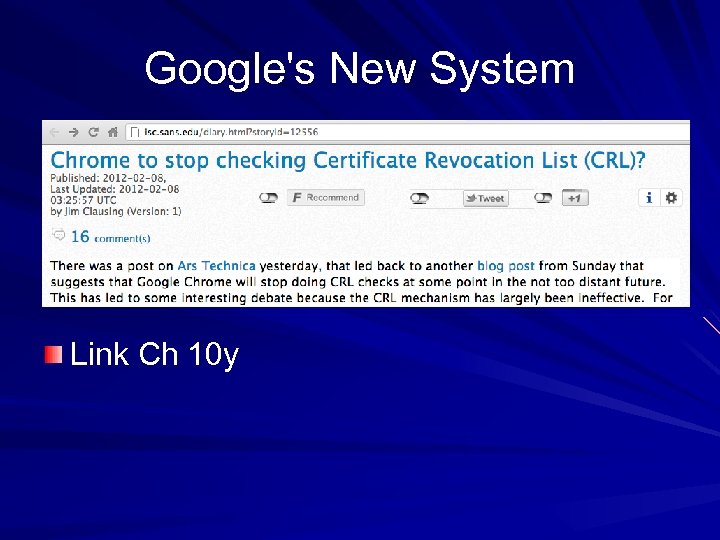Image resolution: width=720 pixels, height=540 pixels.
Task: Reload the page with refresh icon
Action: tap(94, 132)
